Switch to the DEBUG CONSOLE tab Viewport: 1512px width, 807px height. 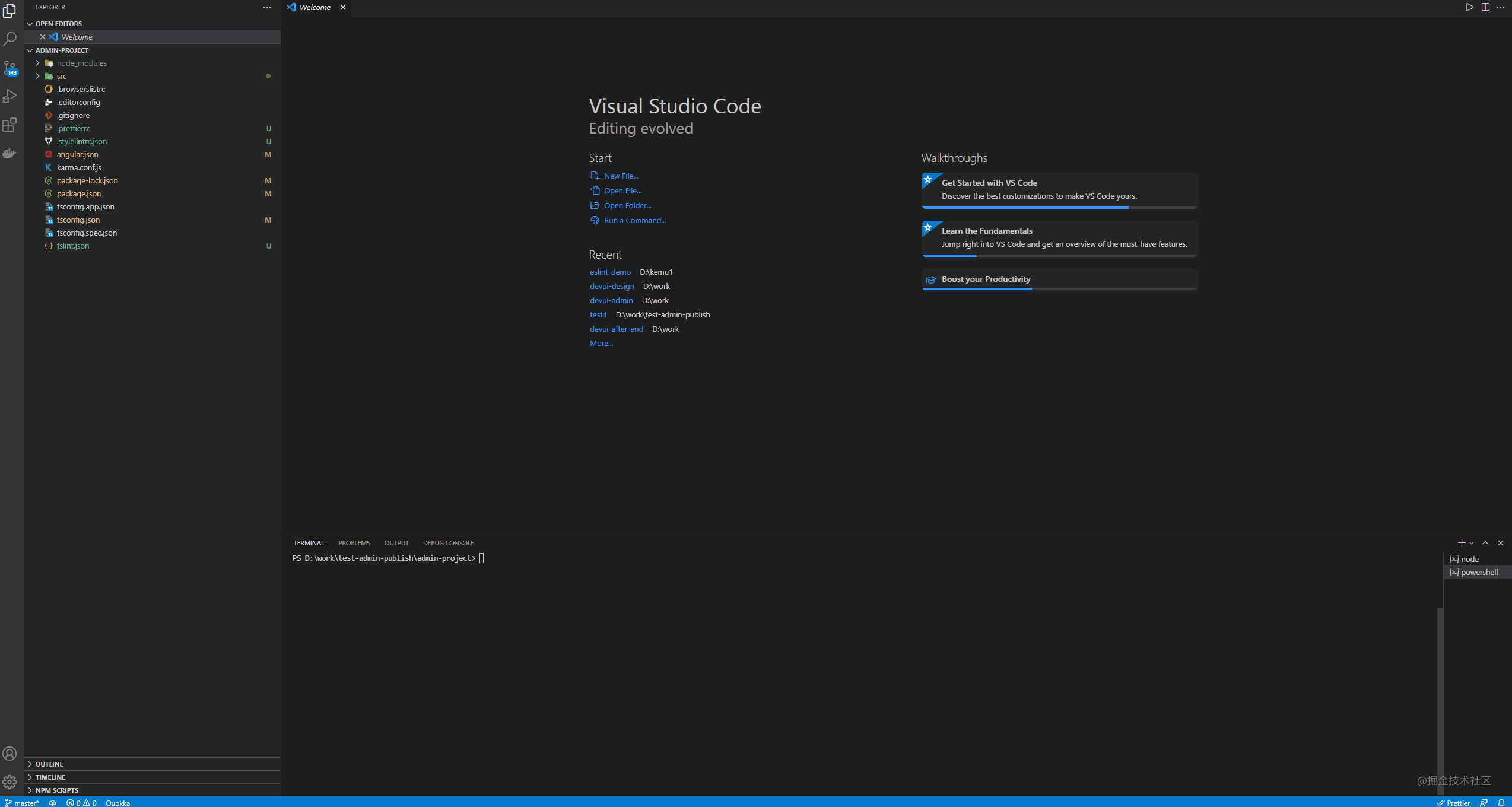click(x=449, y=543)
